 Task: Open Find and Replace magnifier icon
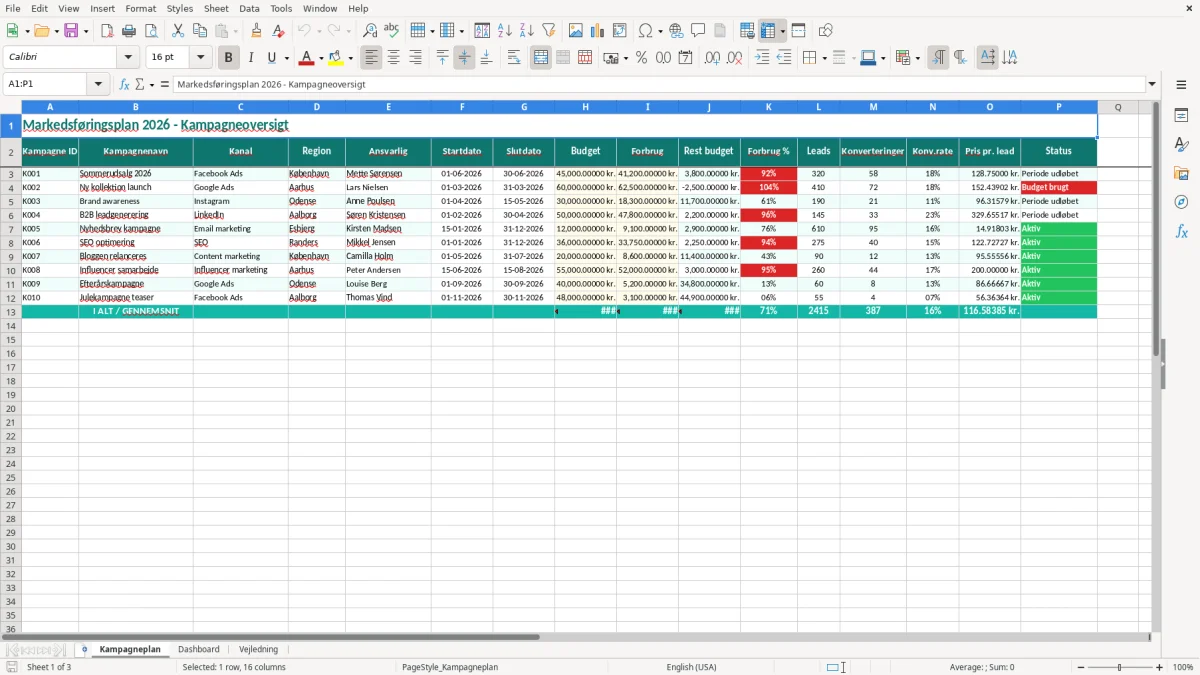tap(370, 31)
